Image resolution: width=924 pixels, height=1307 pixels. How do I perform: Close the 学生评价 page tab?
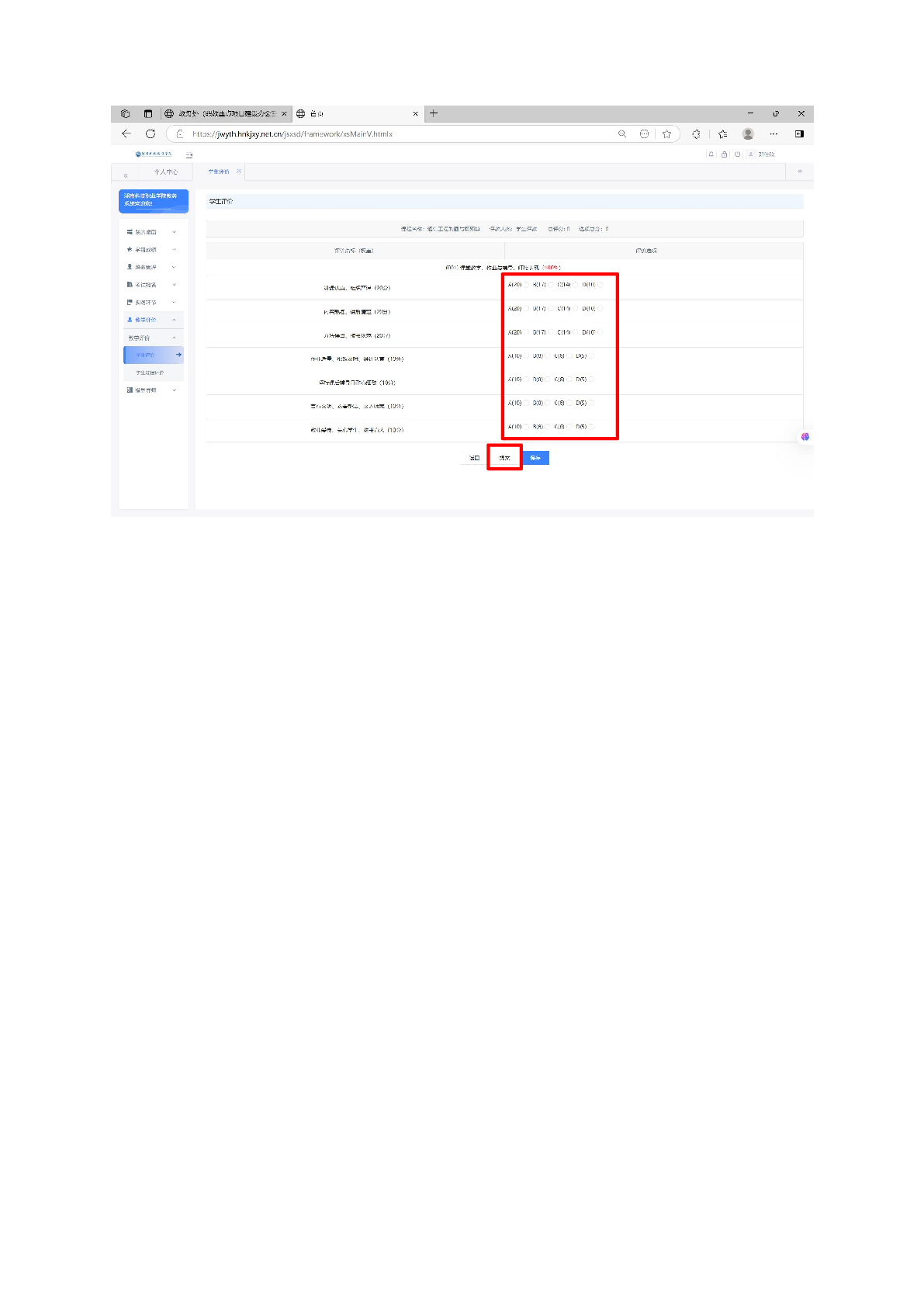click(x=239, y=172)
